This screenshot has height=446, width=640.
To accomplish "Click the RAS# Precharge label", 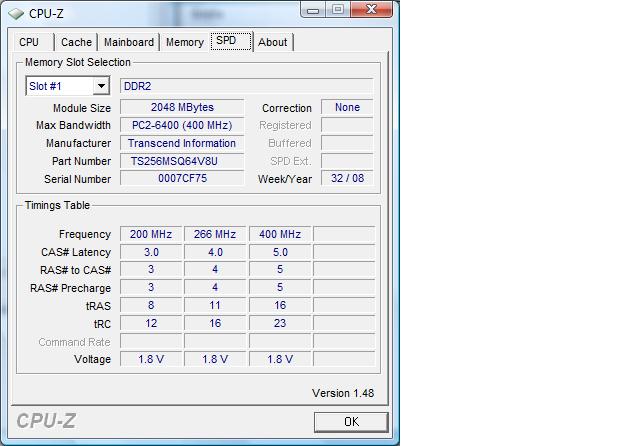I will (x=70, y=288).
